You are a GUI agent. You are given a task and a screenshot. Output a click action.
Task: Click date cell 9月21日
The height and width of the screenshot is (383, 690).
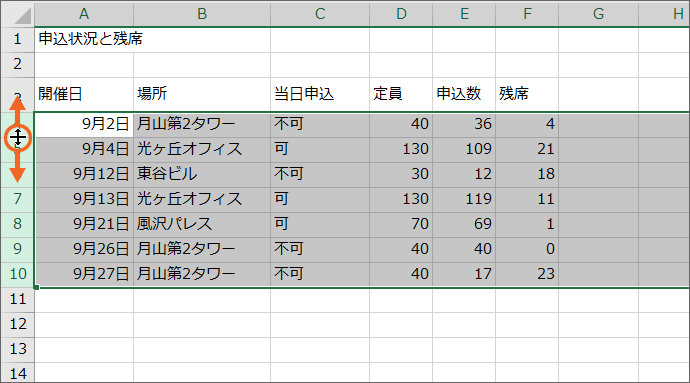(84, 224)
